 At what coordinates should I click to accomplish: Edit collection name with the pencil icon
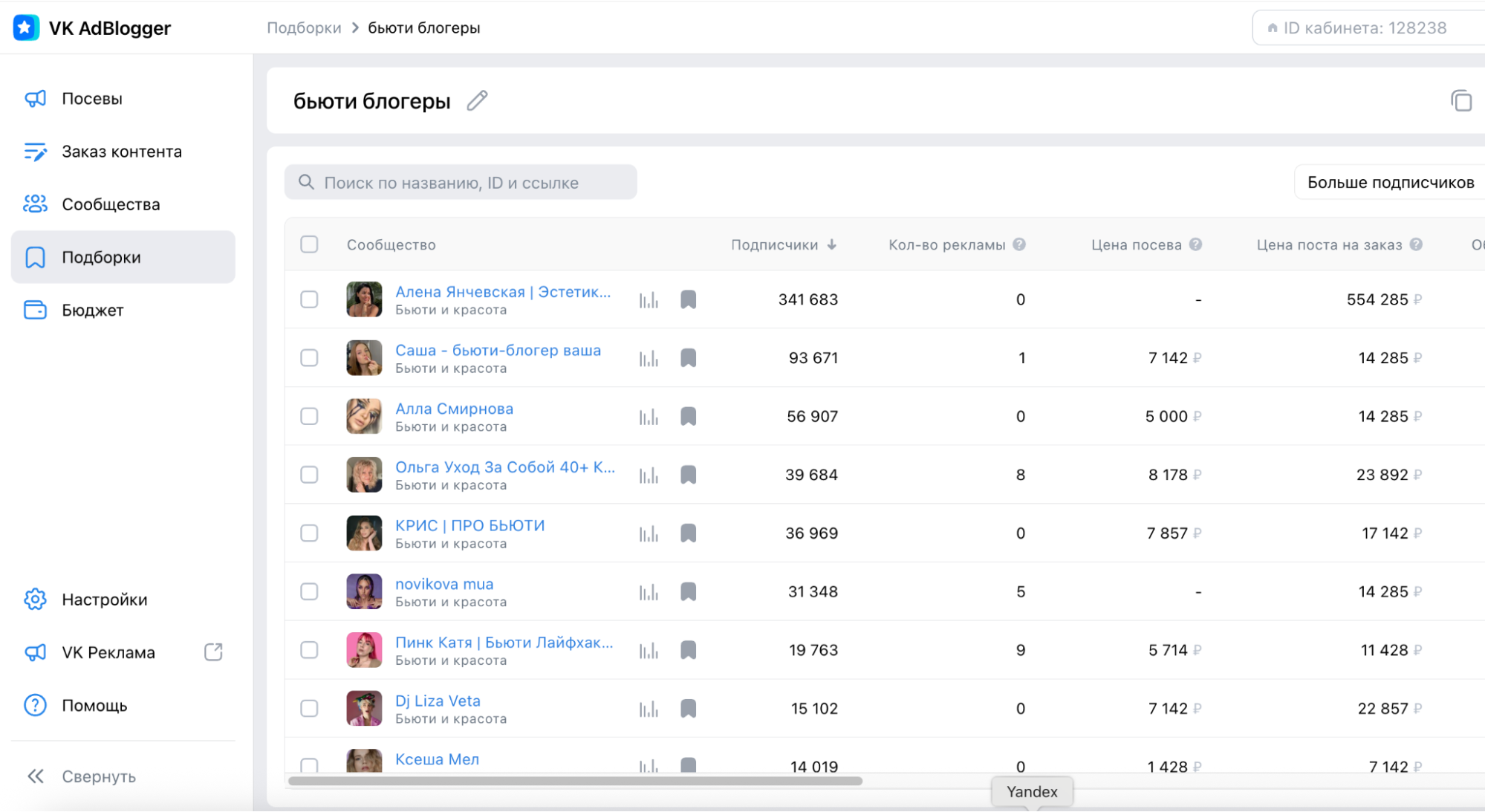click(477, 101)
